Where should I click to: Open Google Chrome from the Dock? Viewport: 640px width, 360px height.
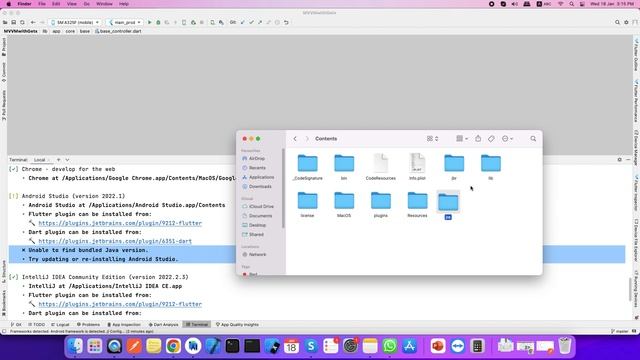[x=173, y=346]
